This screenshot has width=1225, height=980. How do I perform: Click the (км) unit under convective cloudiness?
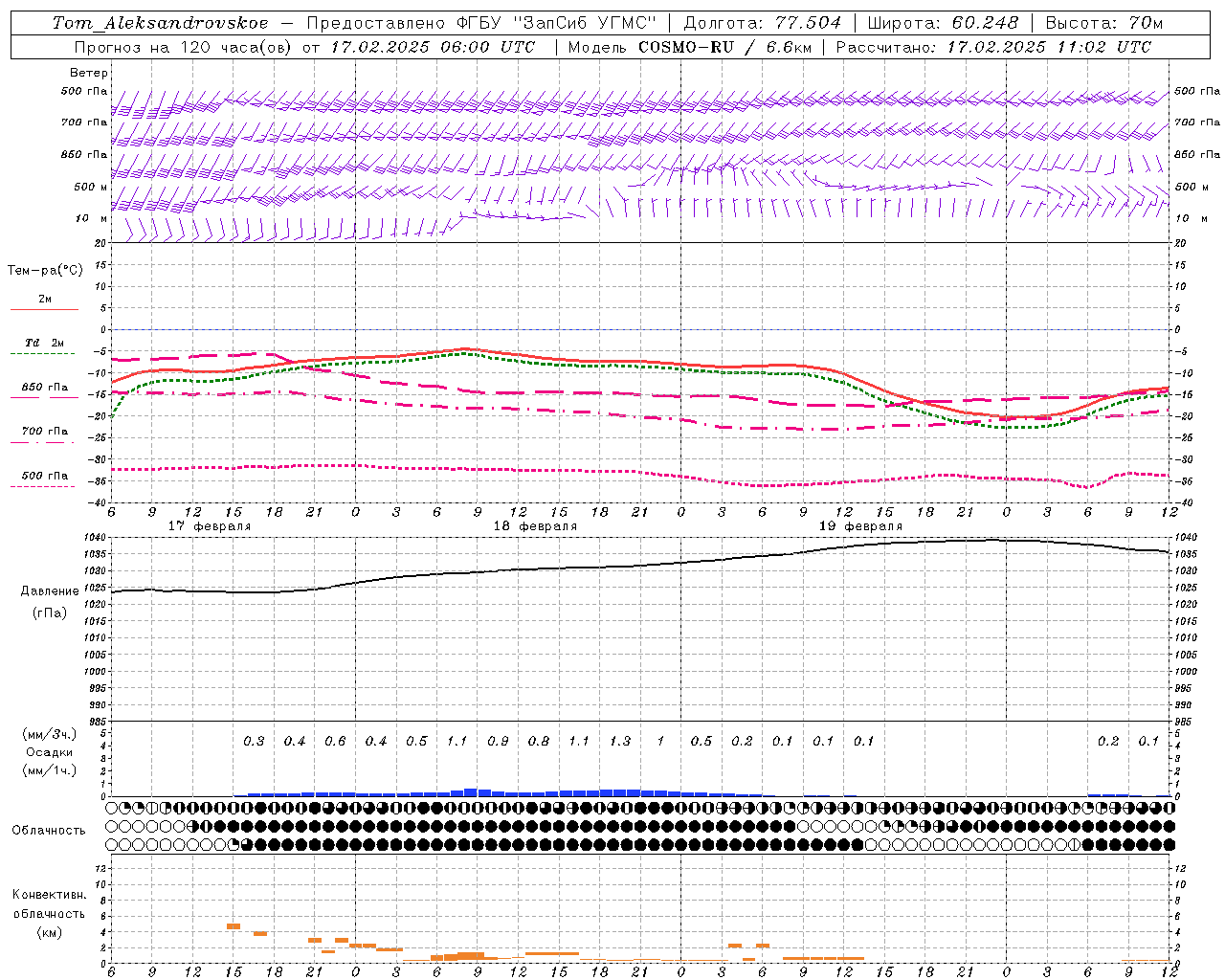(50, 932)
